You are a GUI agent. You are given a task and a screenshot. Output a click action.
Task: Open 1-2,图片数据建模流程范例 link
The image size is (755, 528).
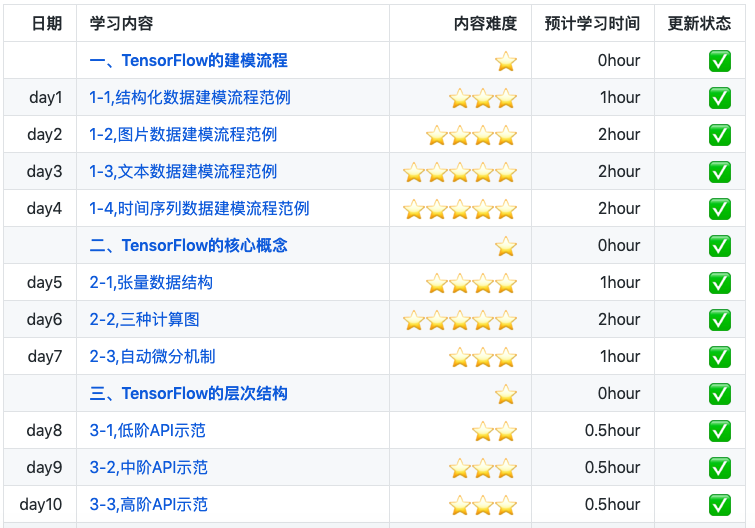pos(183,135)
